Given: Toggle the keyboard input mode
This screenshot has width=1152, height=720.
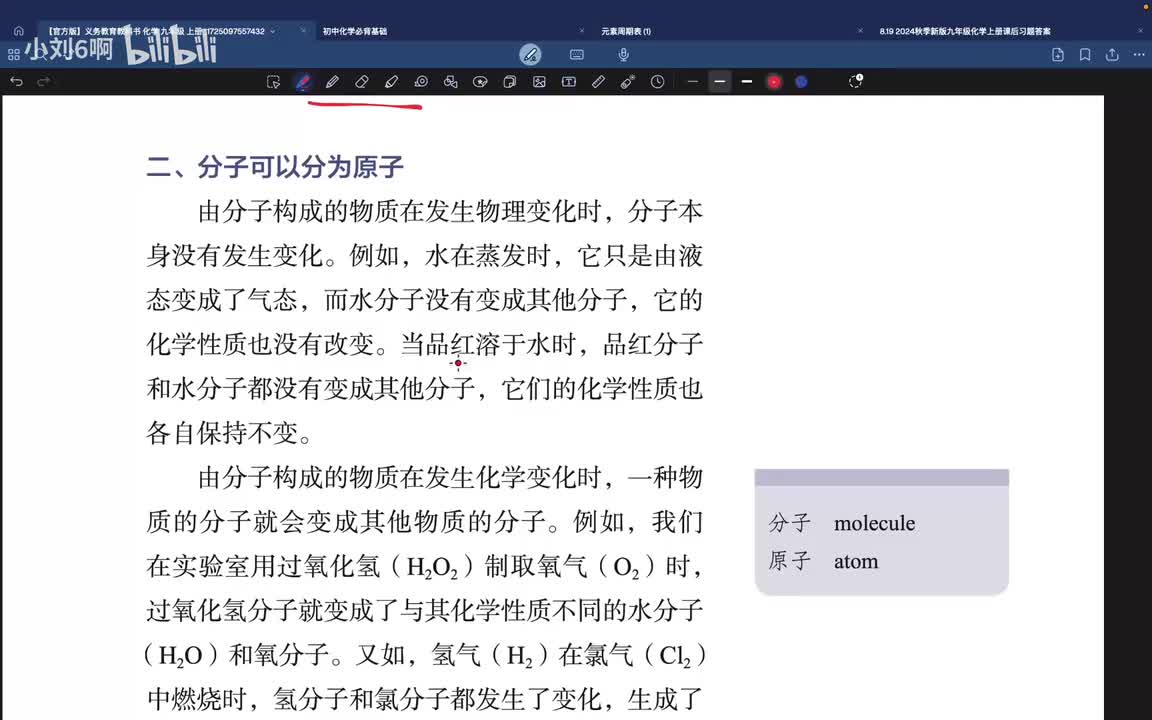Looking at the screenshot, I should point(577,54).
